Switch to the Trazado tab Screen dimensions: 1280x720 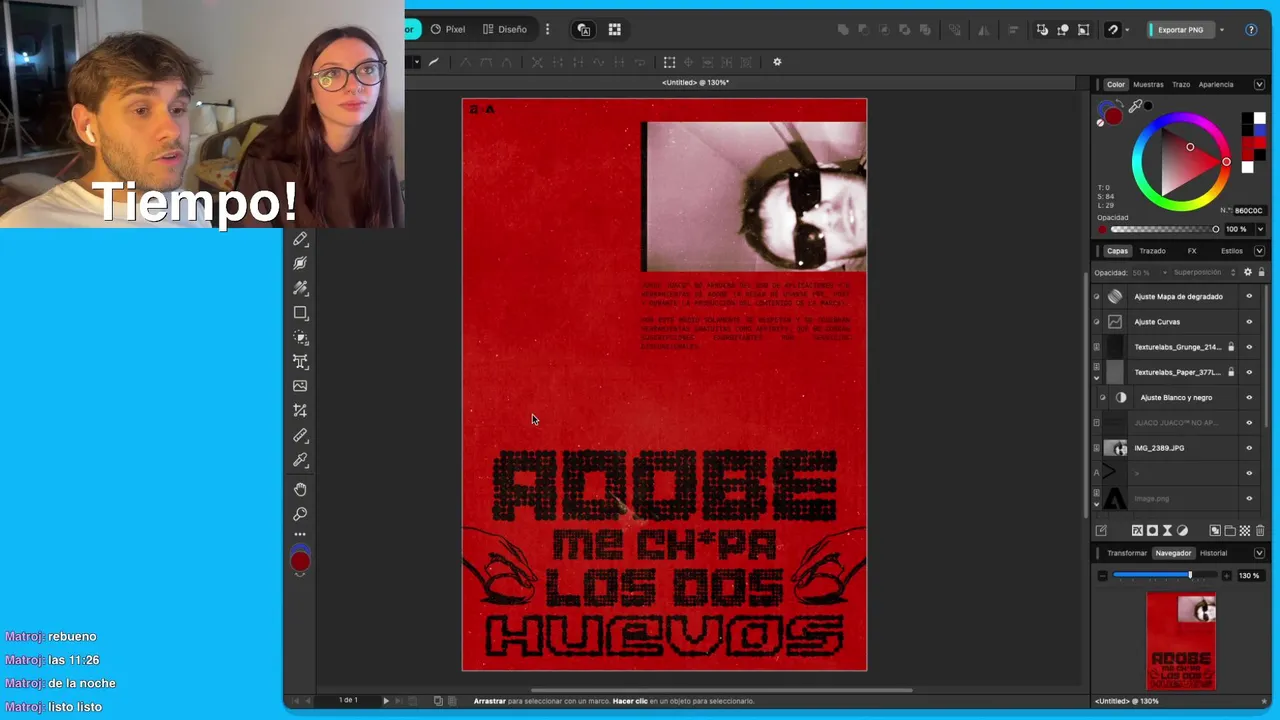point(1152,251)
